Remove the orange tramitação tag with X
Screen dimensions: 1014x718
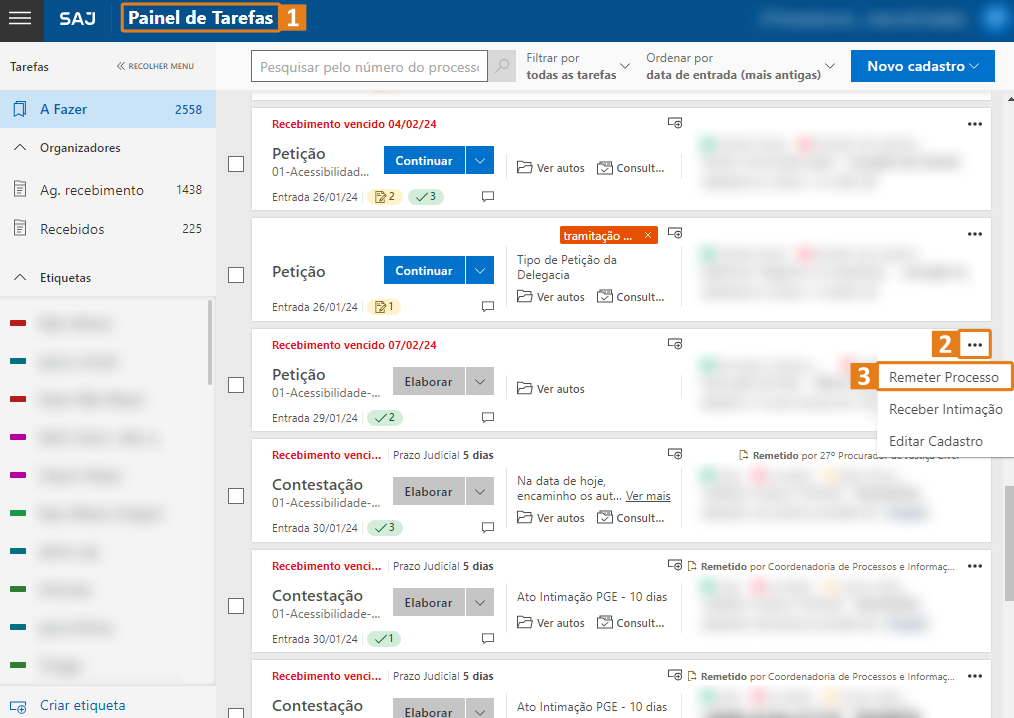[x=648, y=236]
